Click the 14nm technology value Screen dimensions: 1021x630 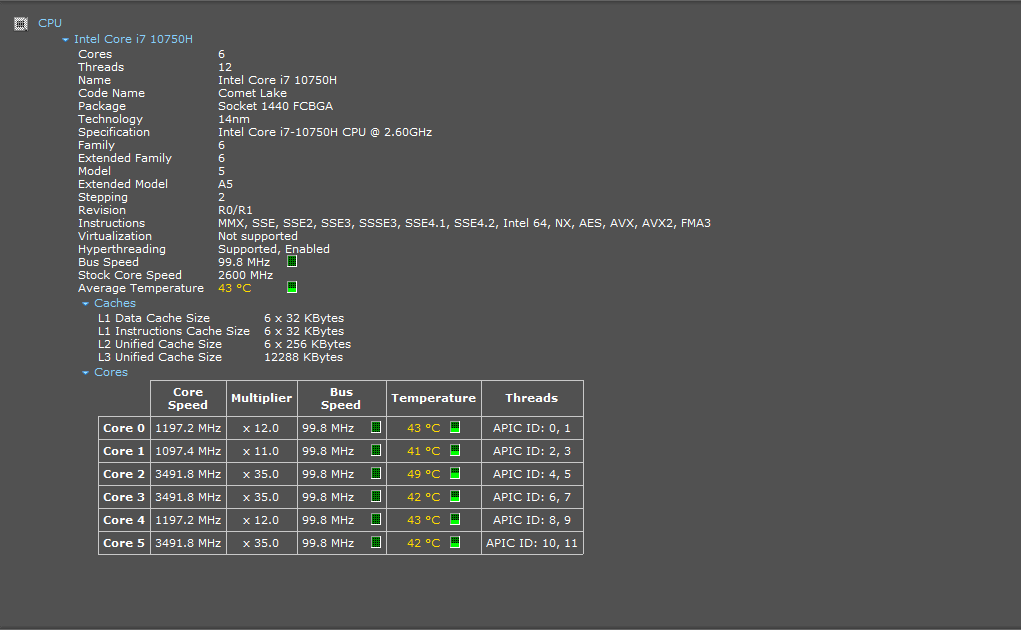[234, 119]
